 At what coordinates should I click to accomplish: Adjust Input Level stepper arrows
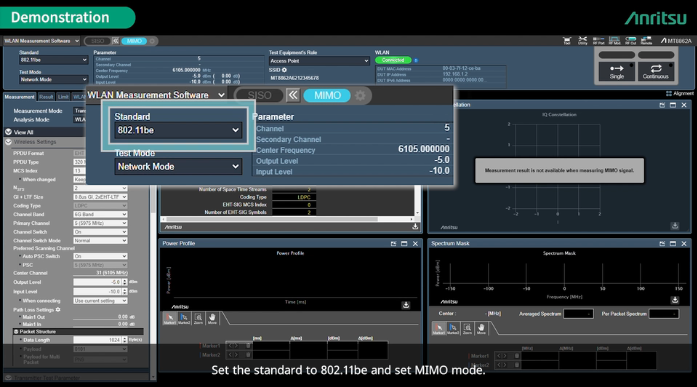coord(124,291)
